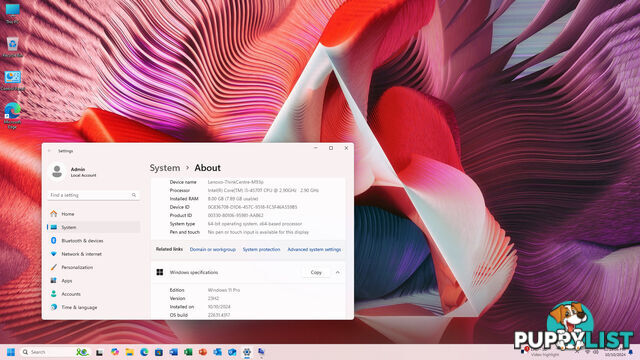Open the Domain or workgroup link

click(x=213, y=249)
